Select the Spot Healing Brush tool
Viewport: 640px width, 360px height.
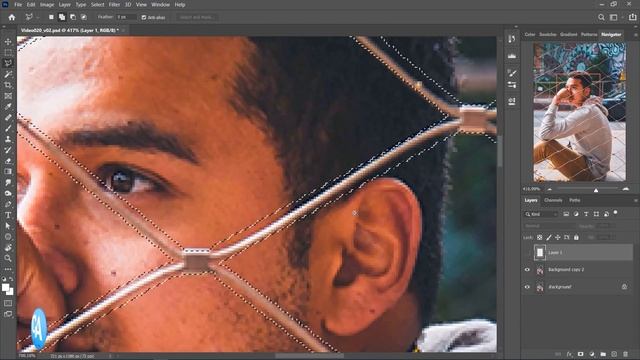click(8, 118)
